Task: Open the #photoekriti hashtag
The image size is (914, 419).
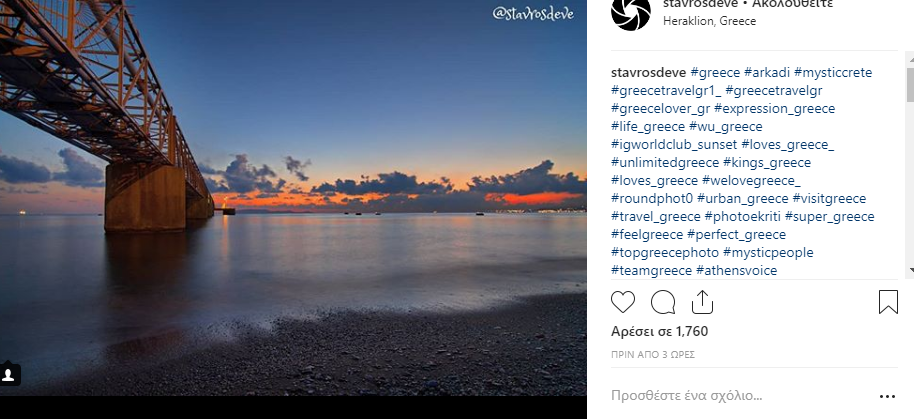Action: 743,217
